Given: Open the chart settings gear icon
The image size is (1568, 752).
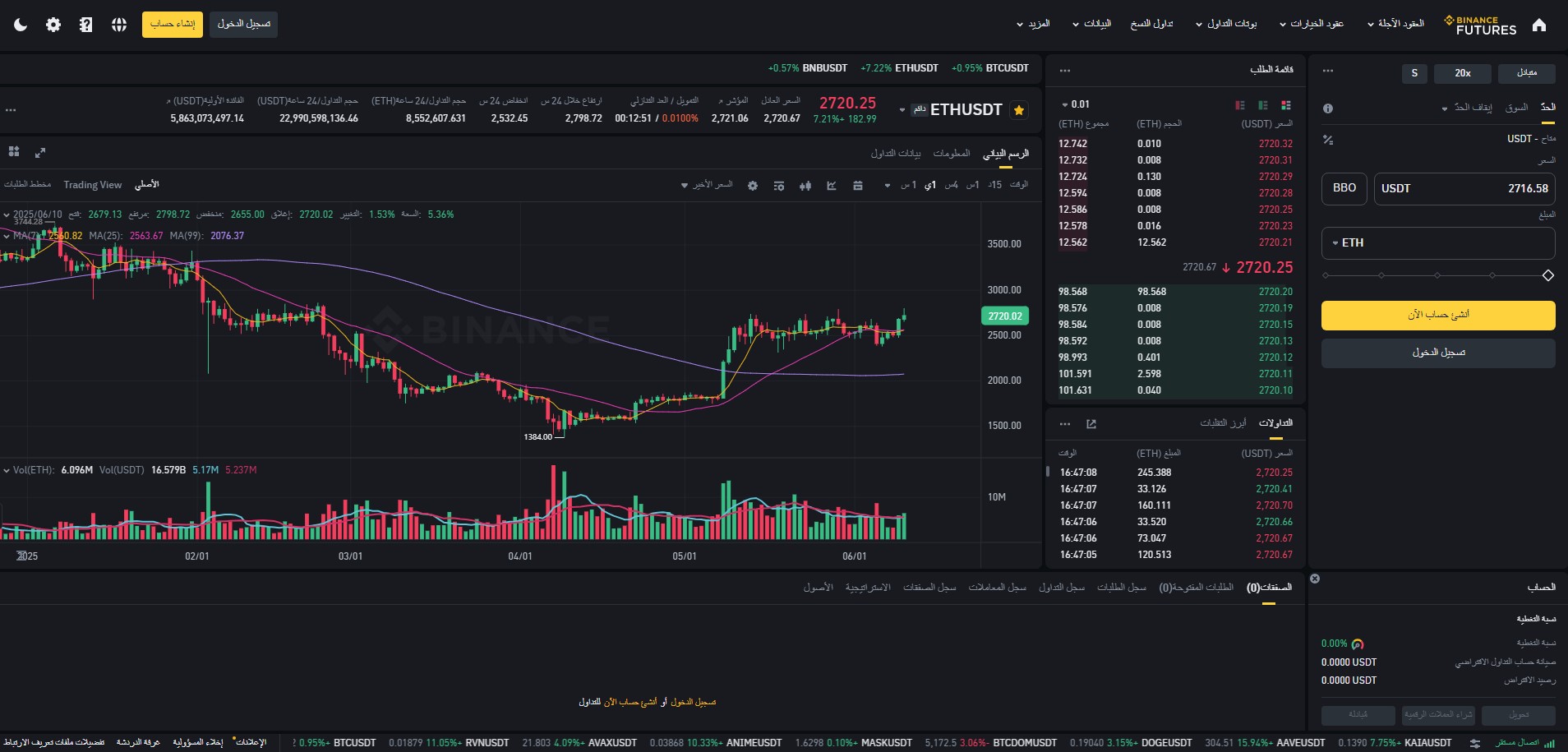Looking at the screenshot, I should click(753, 186).
